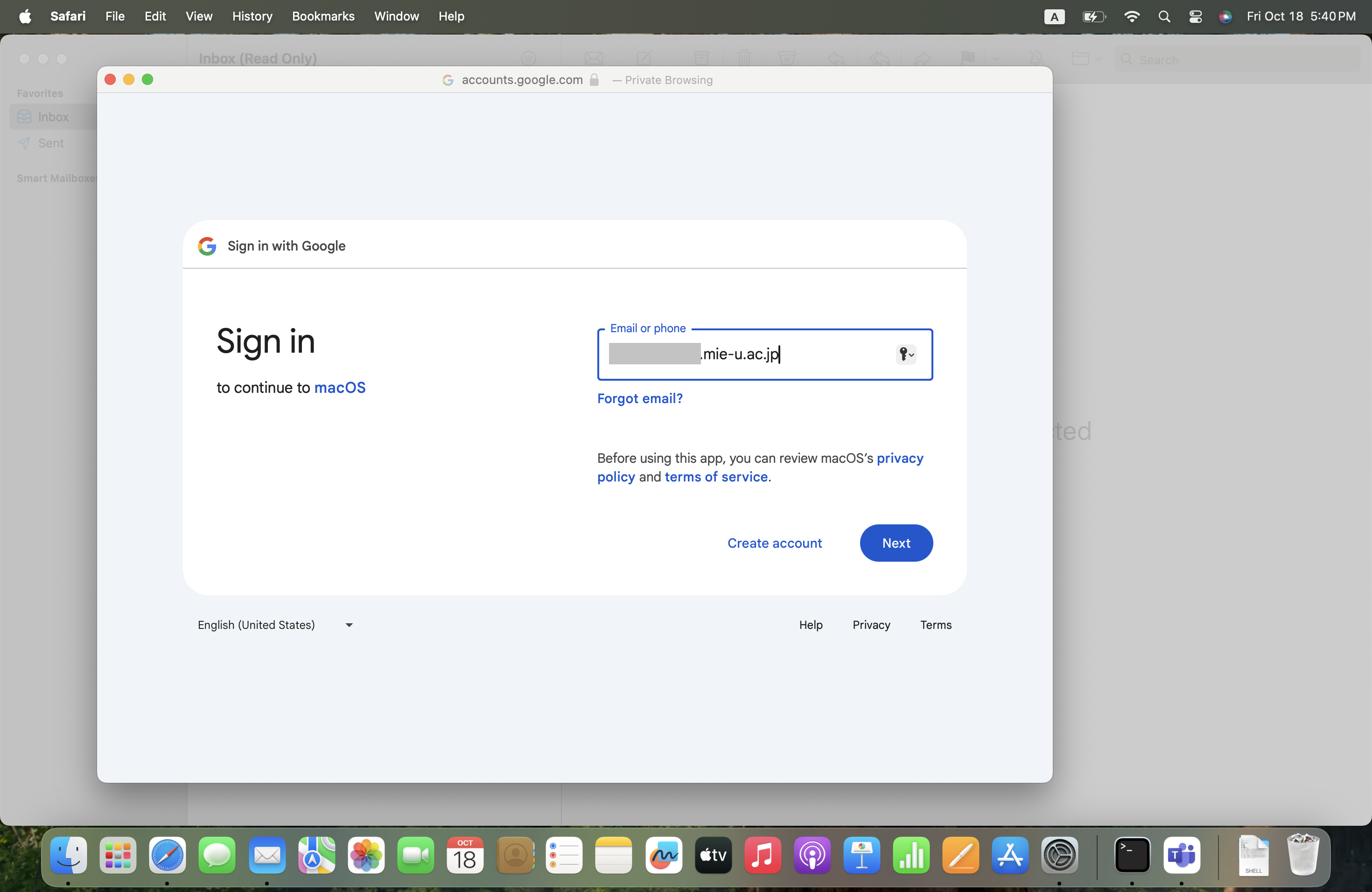Screen dimensions: 1372x892
Task: Open Mail app from the Dock
Action: pyautogui.click(x=267, y=855)
